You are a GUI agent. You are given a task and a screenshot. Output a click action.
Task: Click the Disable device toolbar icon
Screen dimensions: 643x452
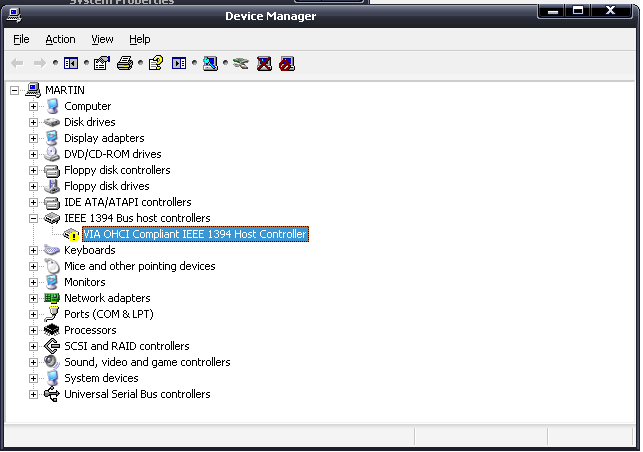coord(287,63)
